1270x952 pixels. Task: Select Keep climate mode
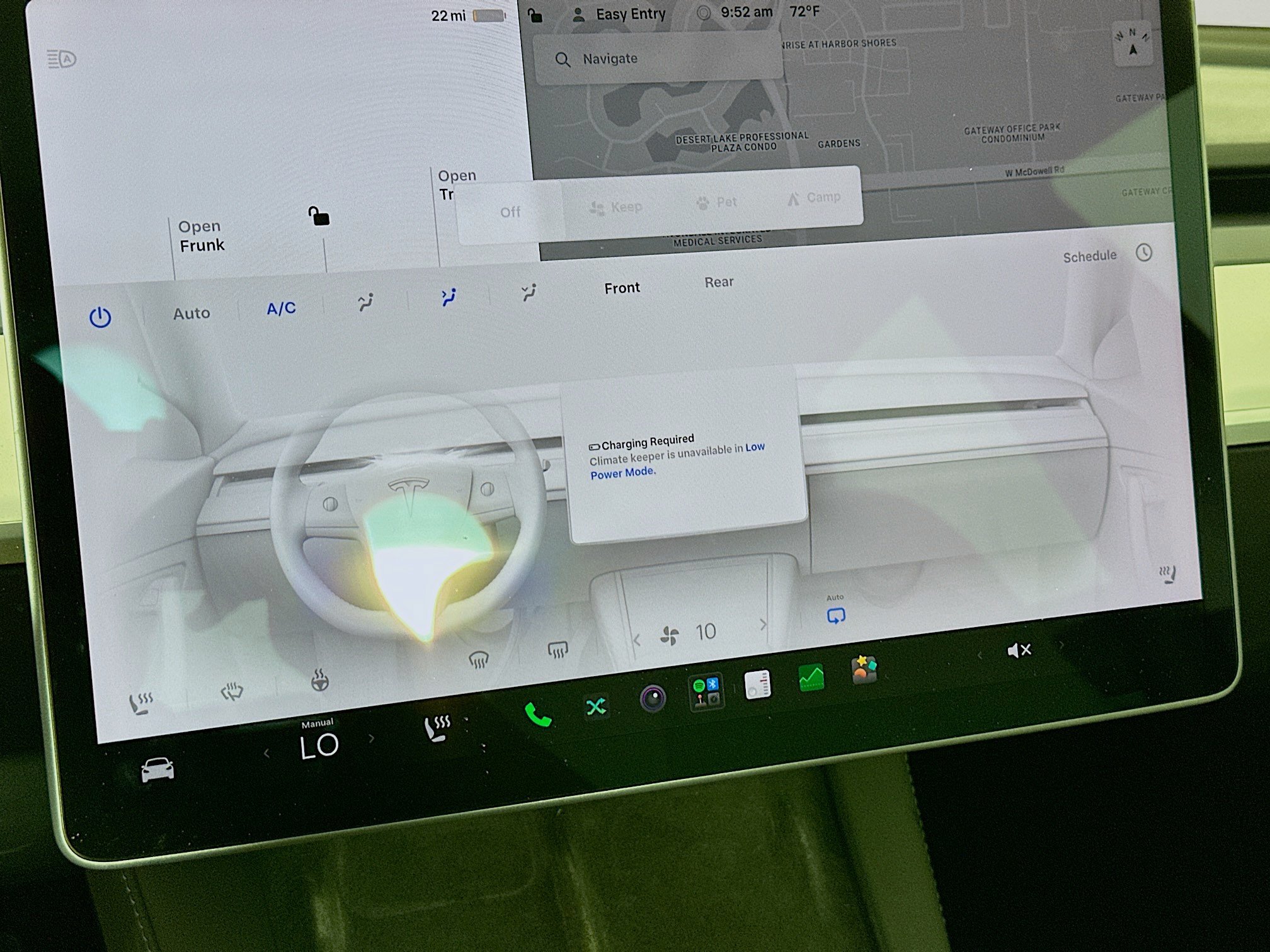615,207
